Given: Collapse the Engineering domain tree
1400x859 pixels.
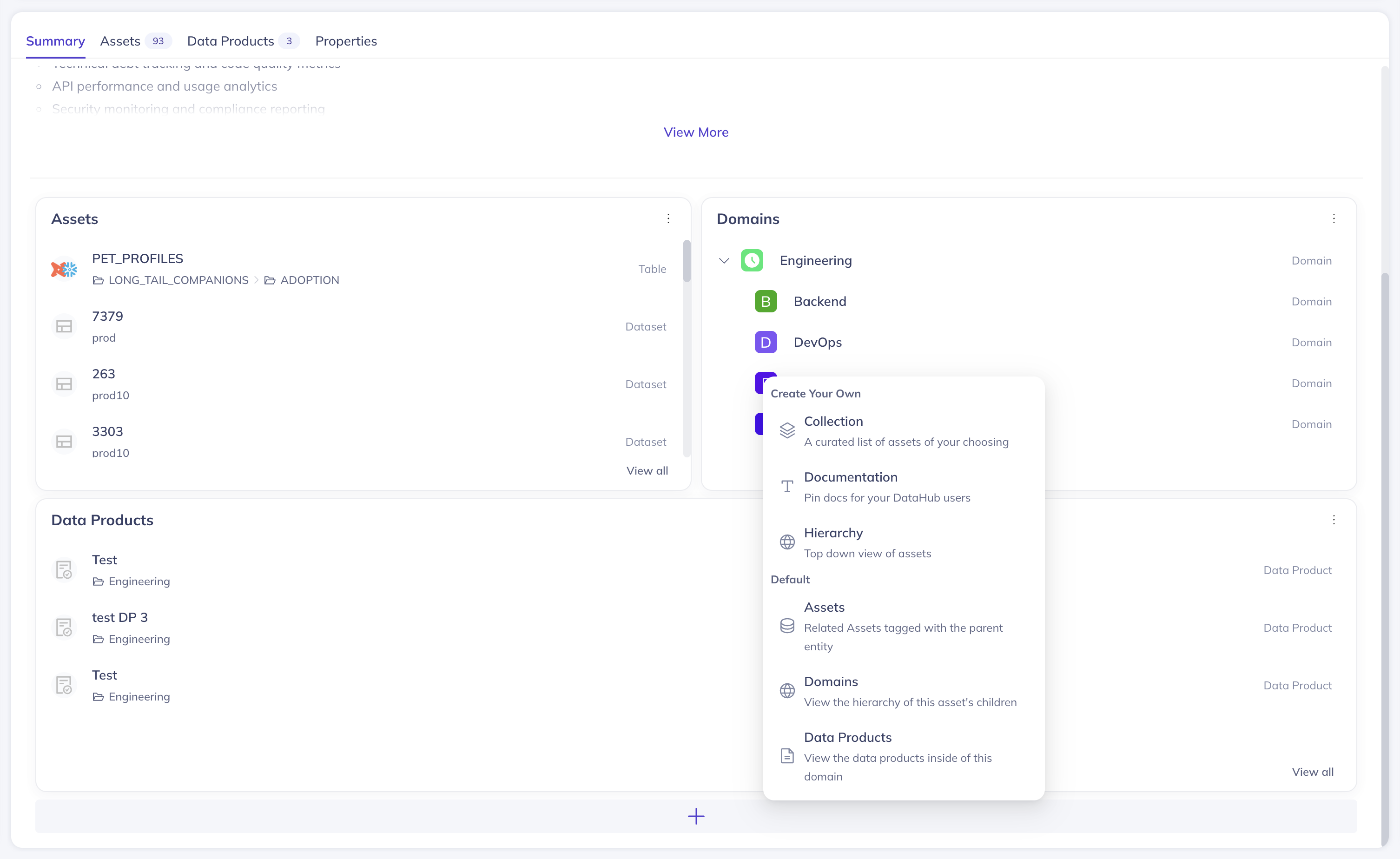Looking at the screenshot, I should point(723,261).
